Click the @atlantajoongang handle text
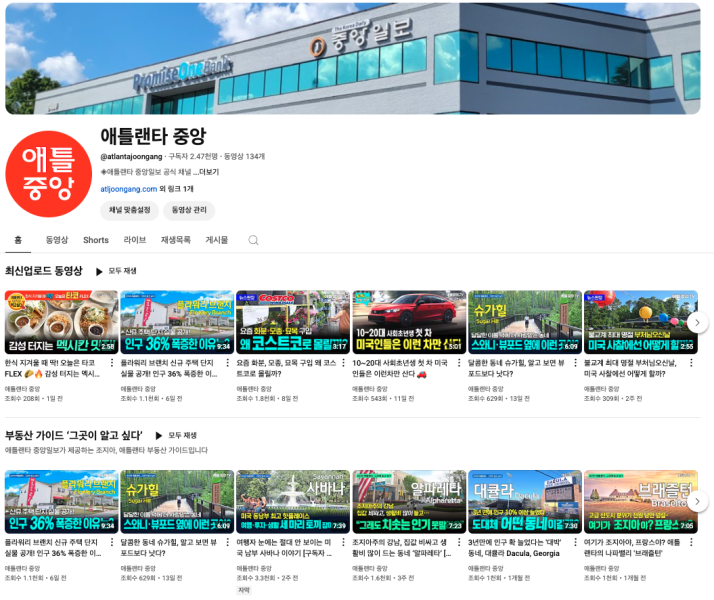 tap(131, 157)
